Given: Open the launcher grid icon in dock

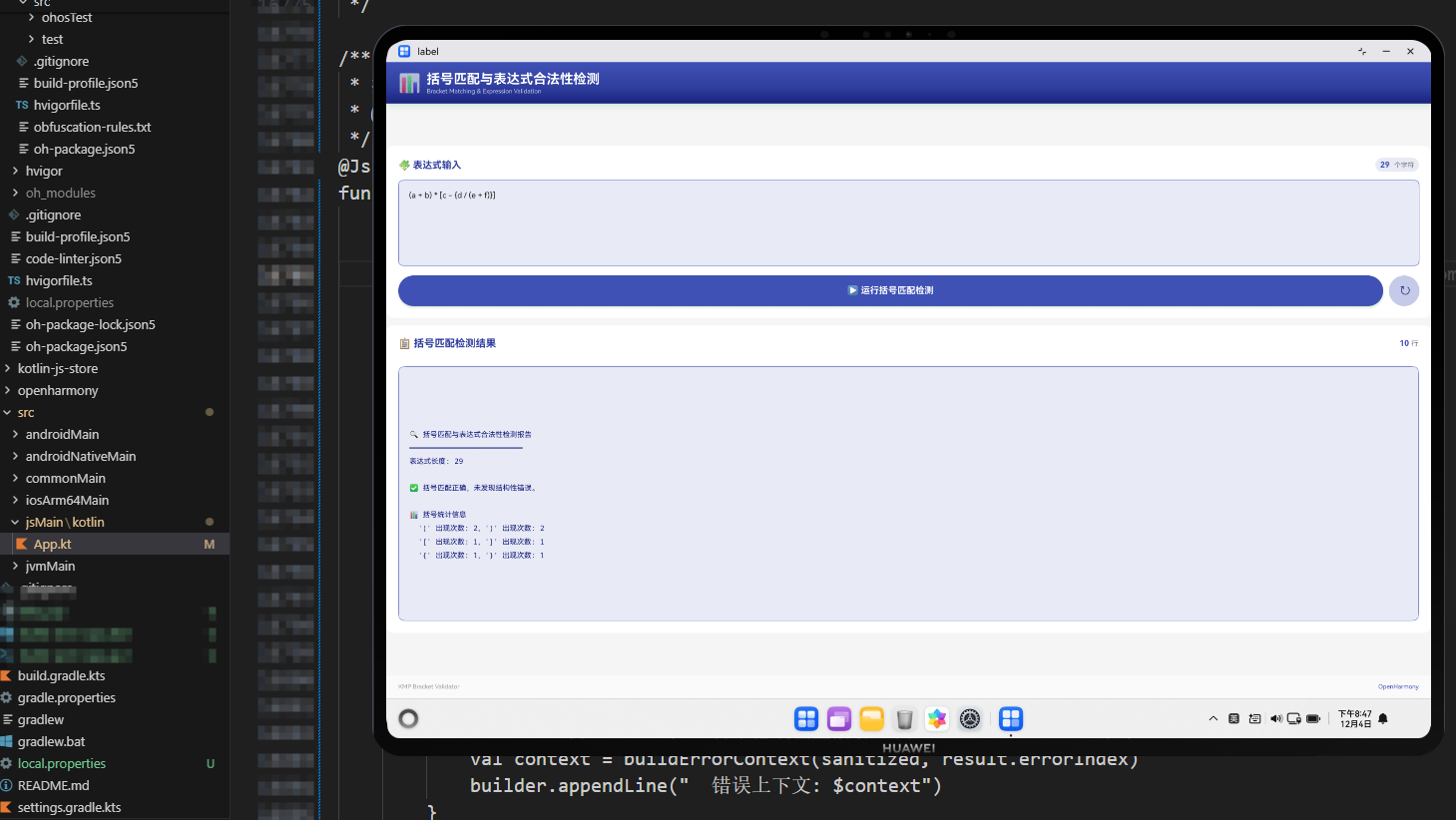Looking at the screenshot, I should 806,718.
